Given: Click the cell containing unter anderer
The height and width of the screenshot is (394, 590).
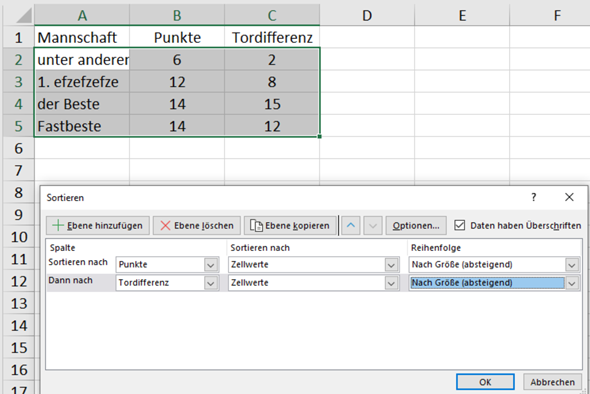Looking at the screenshot, I should tap(82, 59).
